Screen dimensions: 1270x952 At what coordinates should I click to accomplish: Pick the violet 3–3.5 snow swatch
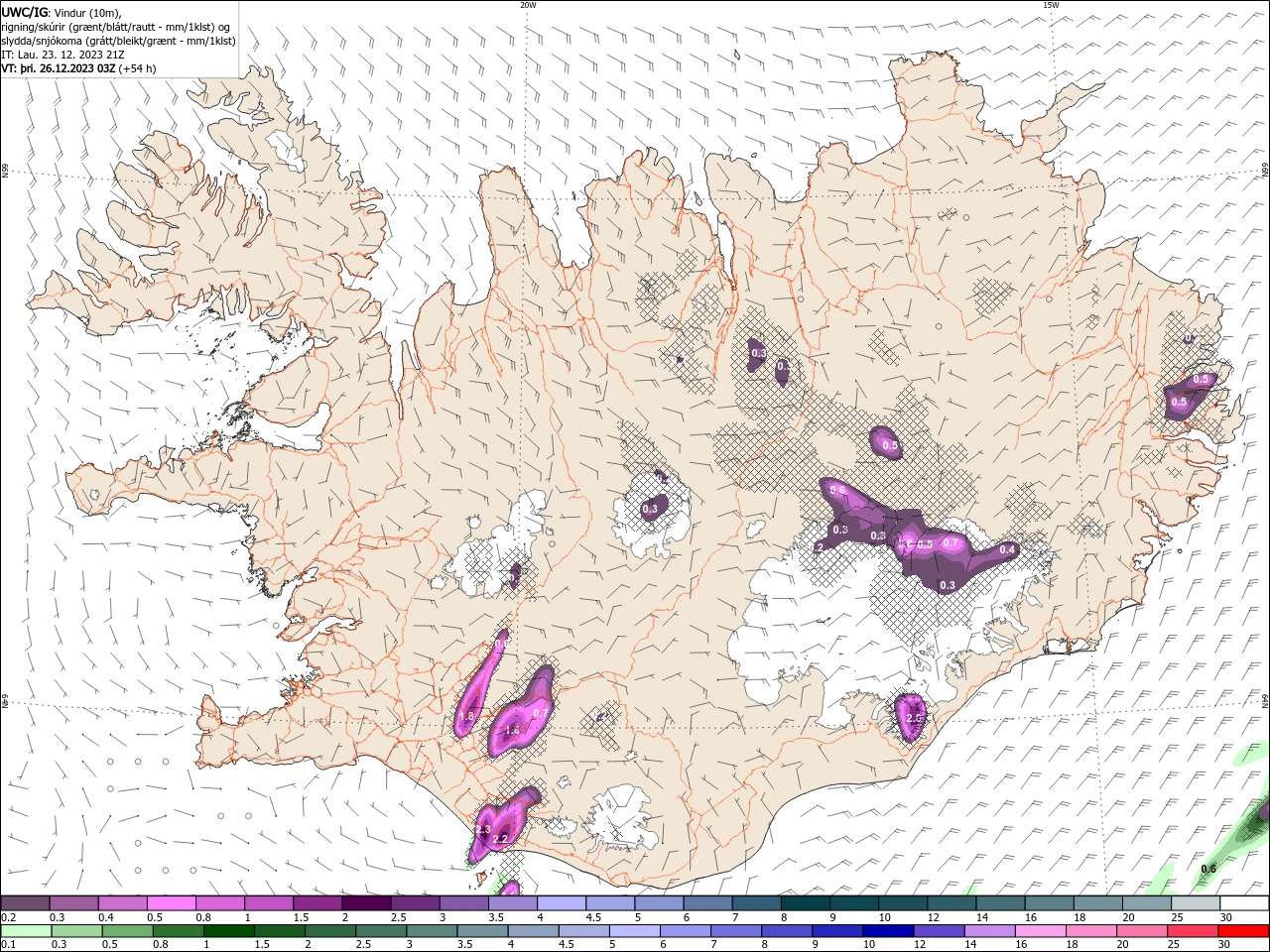pyautogui.click(x=463, y=903)
